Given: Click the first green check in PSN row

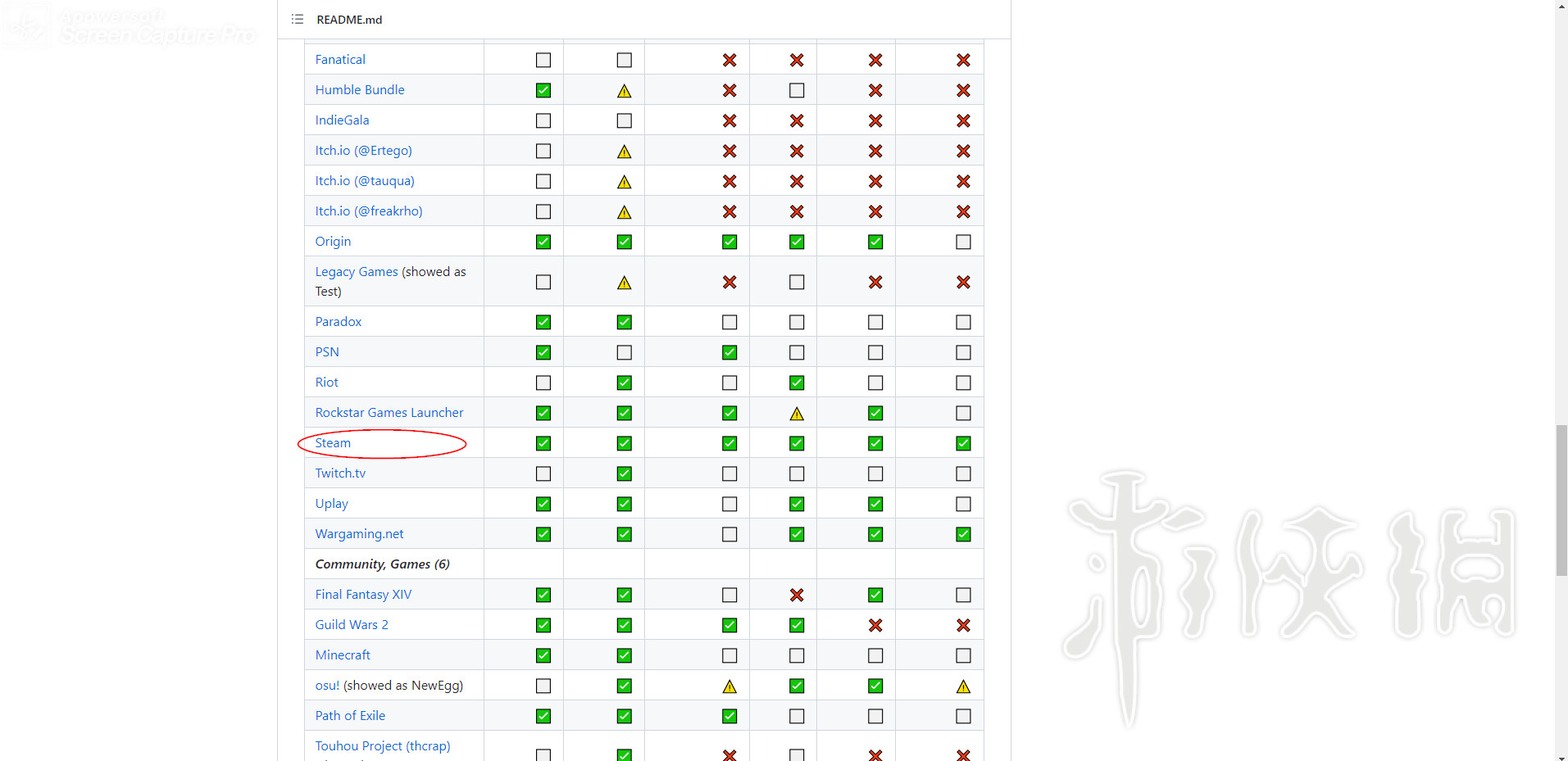Looking at the screenshot, I should click(x=543, y=352).
